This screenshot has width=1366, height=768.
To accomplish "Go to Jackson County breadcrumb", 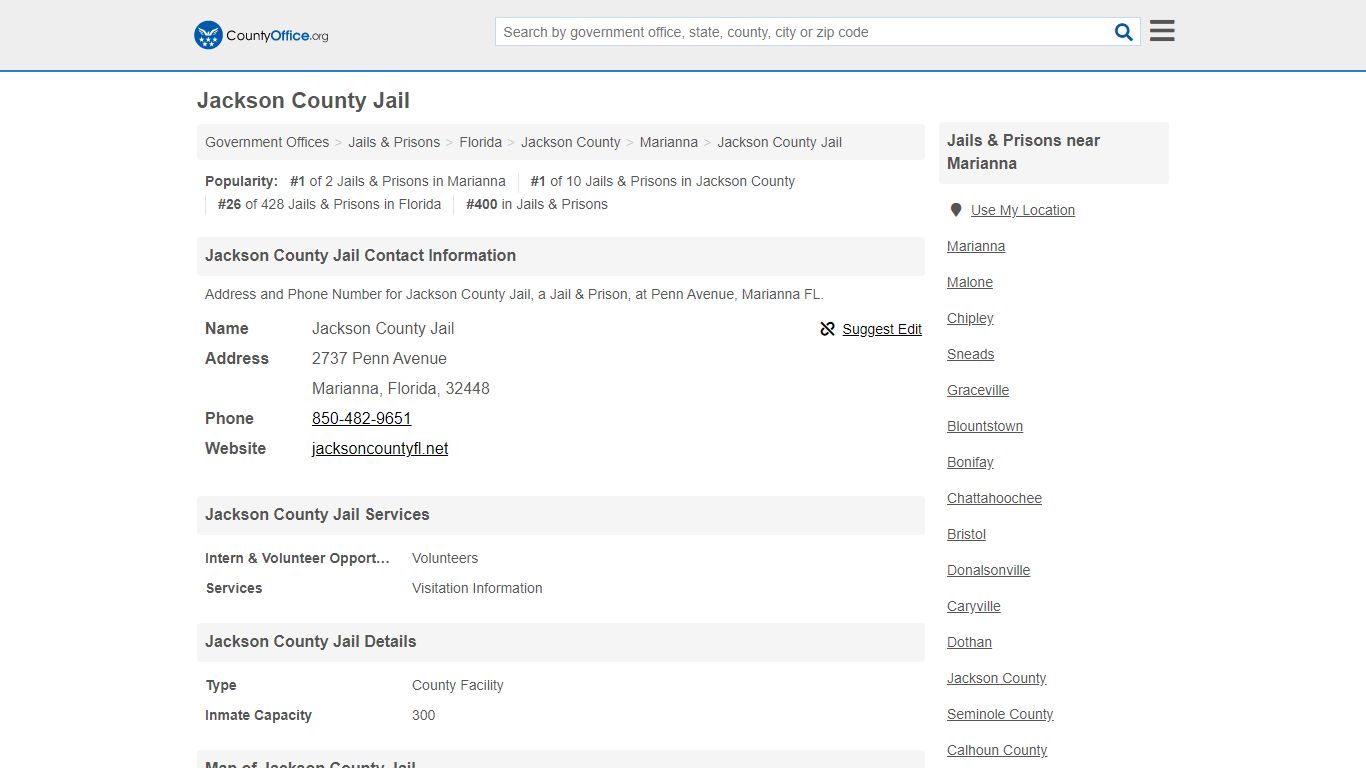I will (x=570, y=142).
